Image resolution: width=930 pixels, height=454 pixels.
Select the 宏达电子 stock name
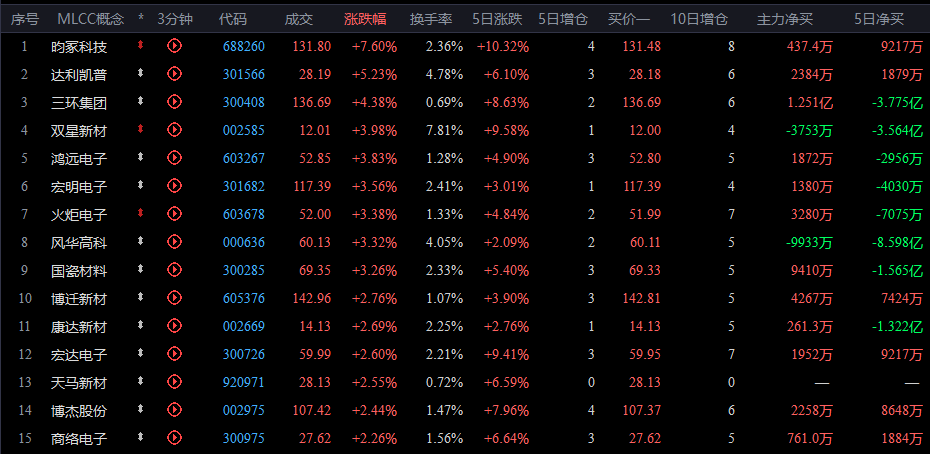click(x=79, y=355)
